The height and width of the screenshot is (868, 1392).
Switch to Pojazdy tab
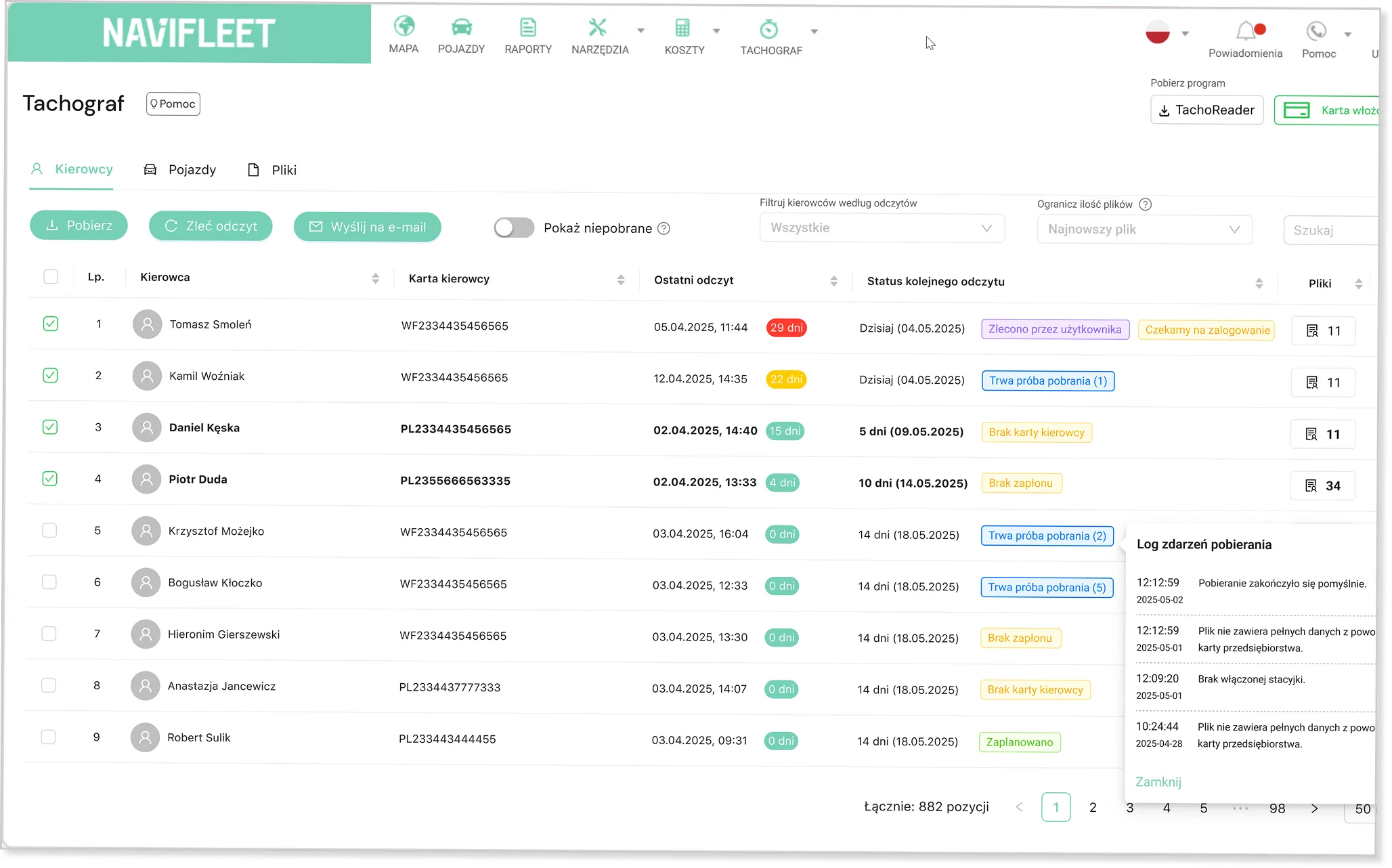click(x=180, y=170)
